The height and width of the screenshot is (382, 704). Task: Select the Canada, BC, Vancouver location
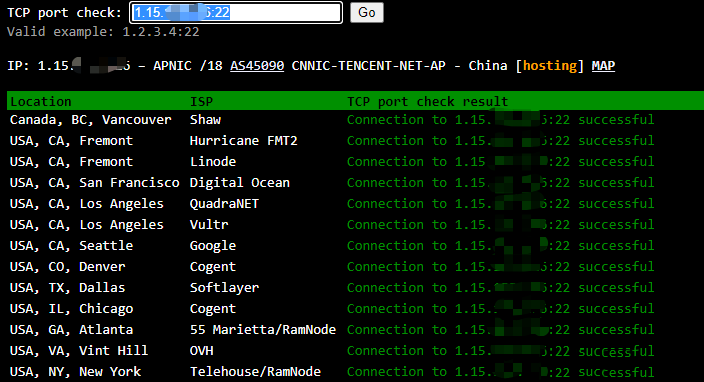tap(91, 120)
